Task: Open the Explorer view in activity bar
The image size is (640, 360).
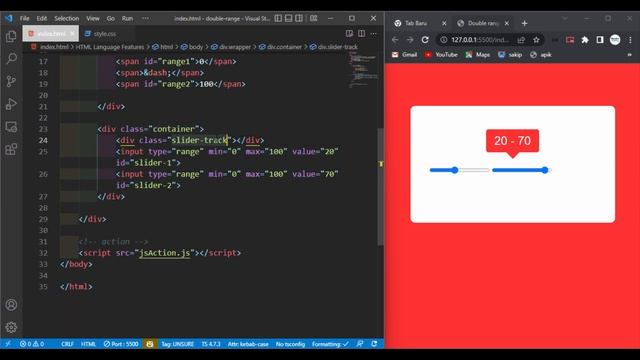Action: (11, 36)
